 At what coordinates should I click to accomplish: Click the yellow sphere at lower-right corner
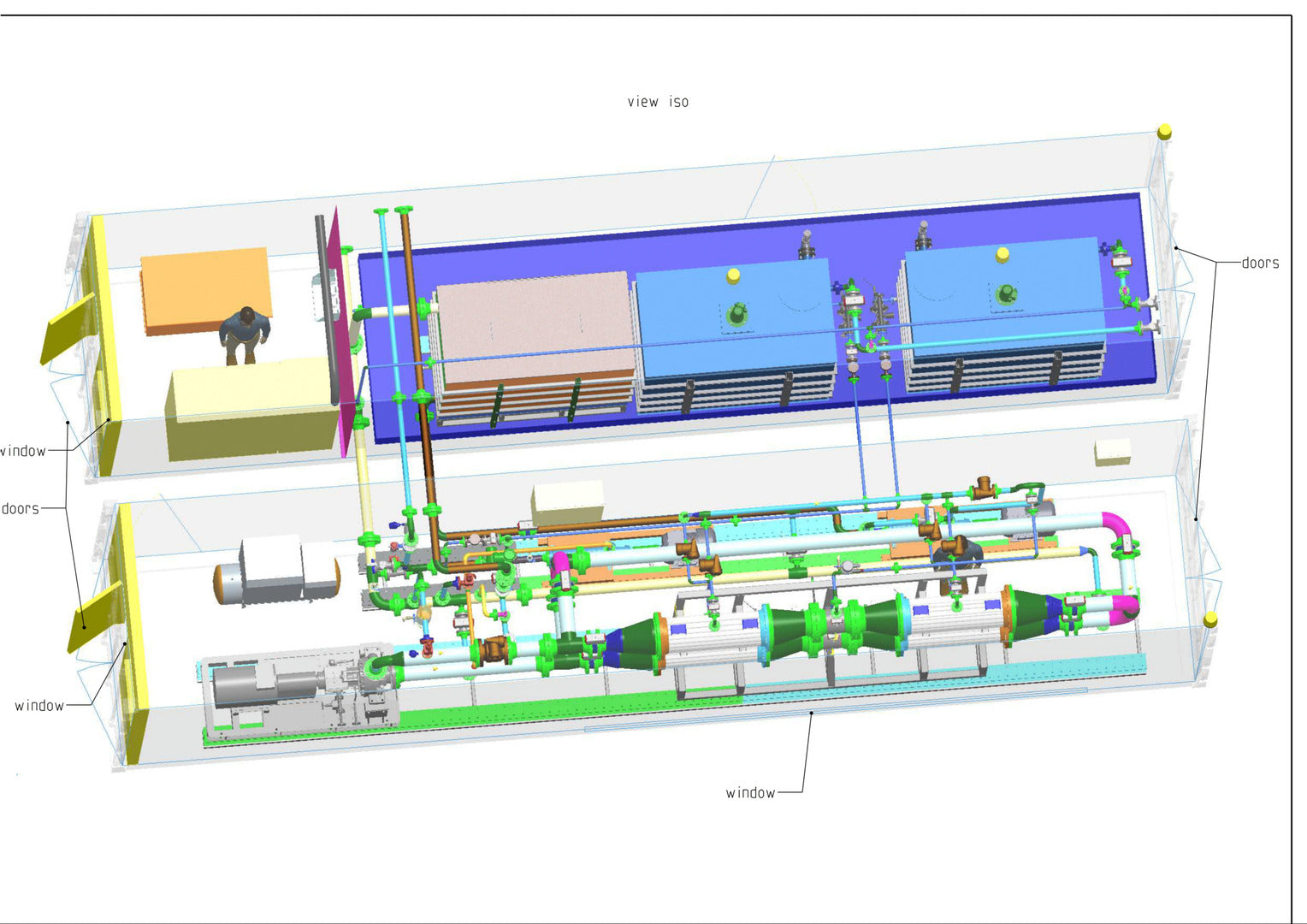pyautogui.click(x=1210, y=619)
